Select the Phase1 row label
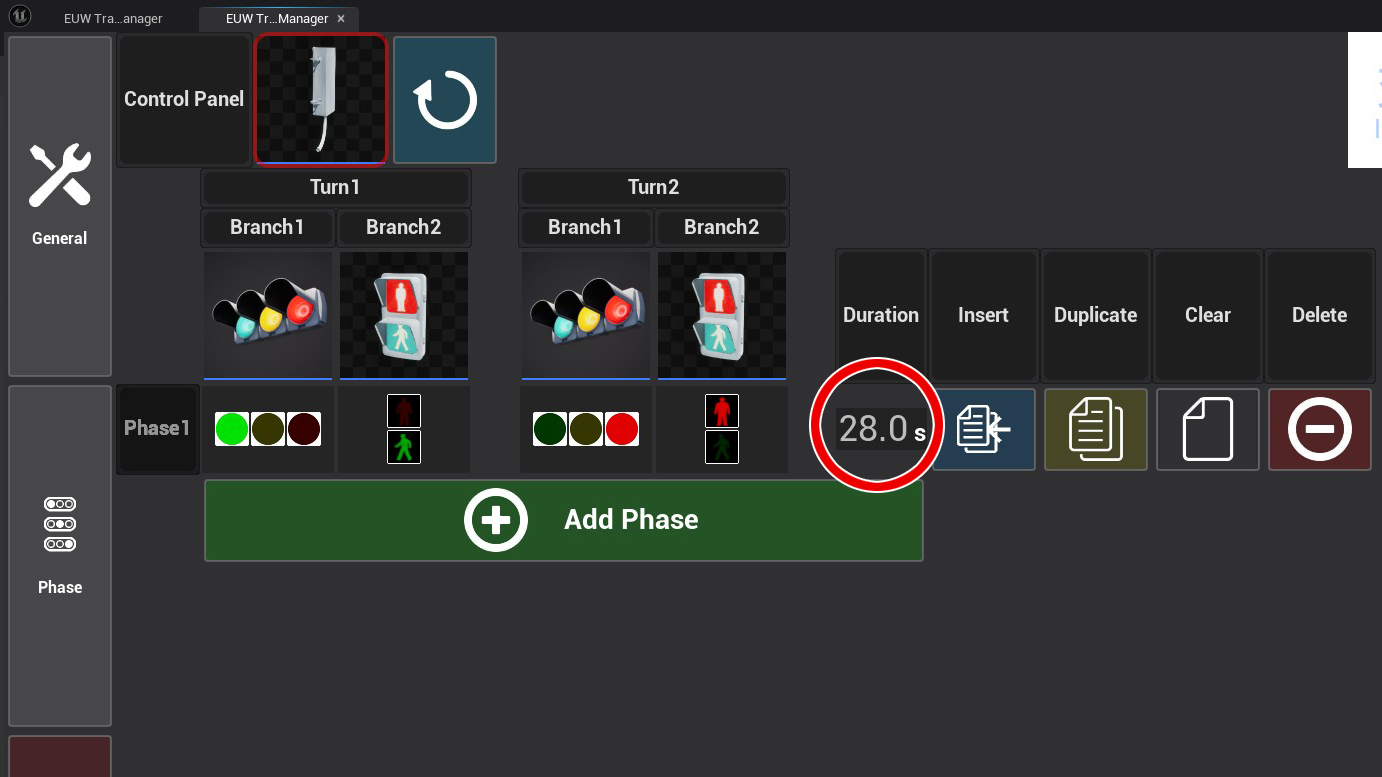Viewport: 1382px width, 777px height. click(157, 428)
